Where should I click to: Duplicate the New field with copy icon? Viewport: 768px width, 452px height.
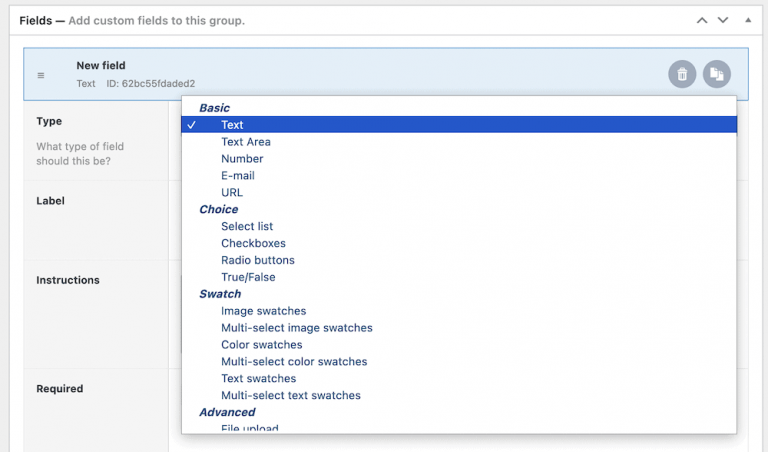(x=716, y=74)
